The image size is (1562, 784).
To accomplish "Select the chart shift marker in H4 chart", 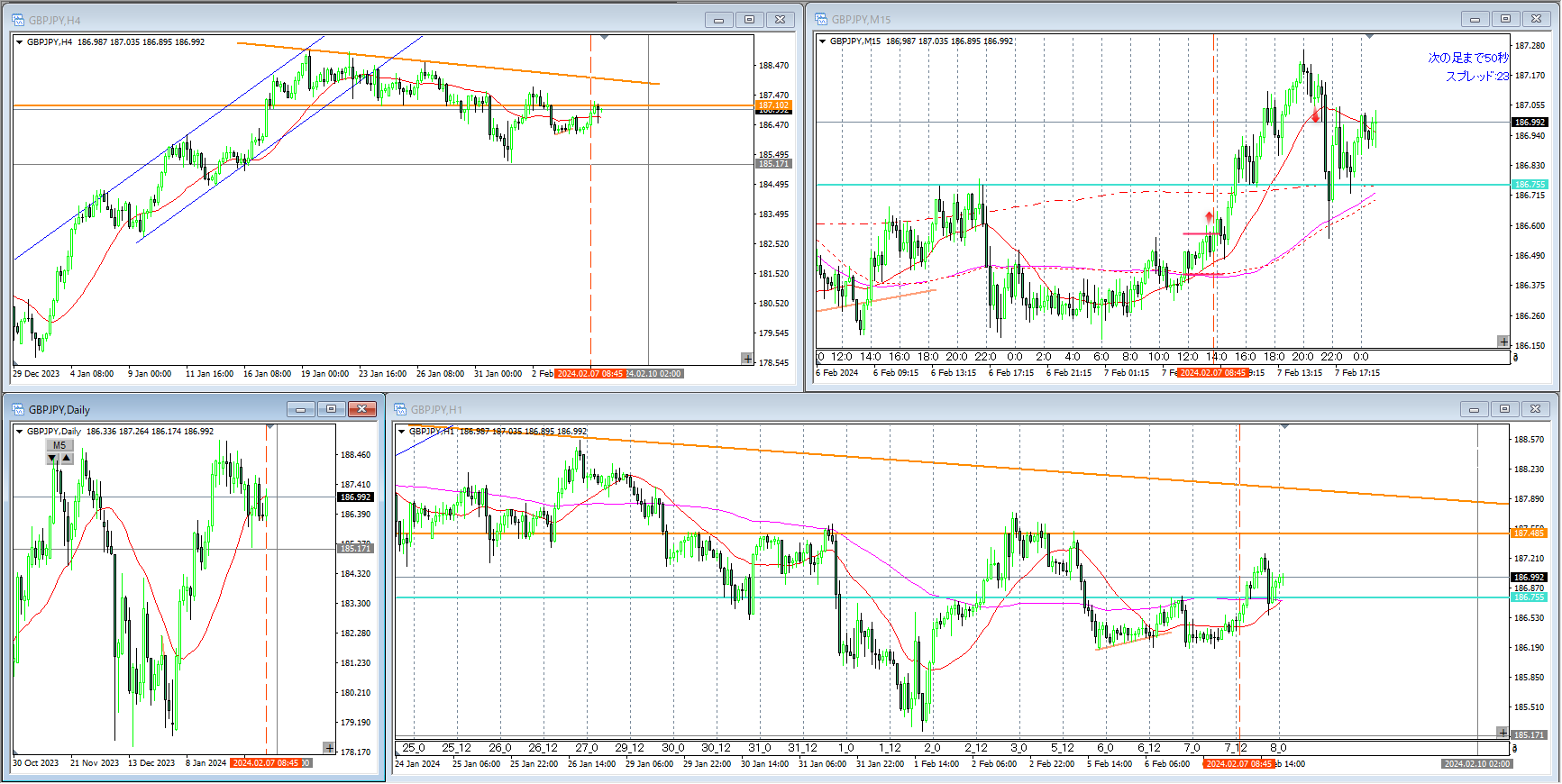I will pyautogui.click(x=604, y=38).
